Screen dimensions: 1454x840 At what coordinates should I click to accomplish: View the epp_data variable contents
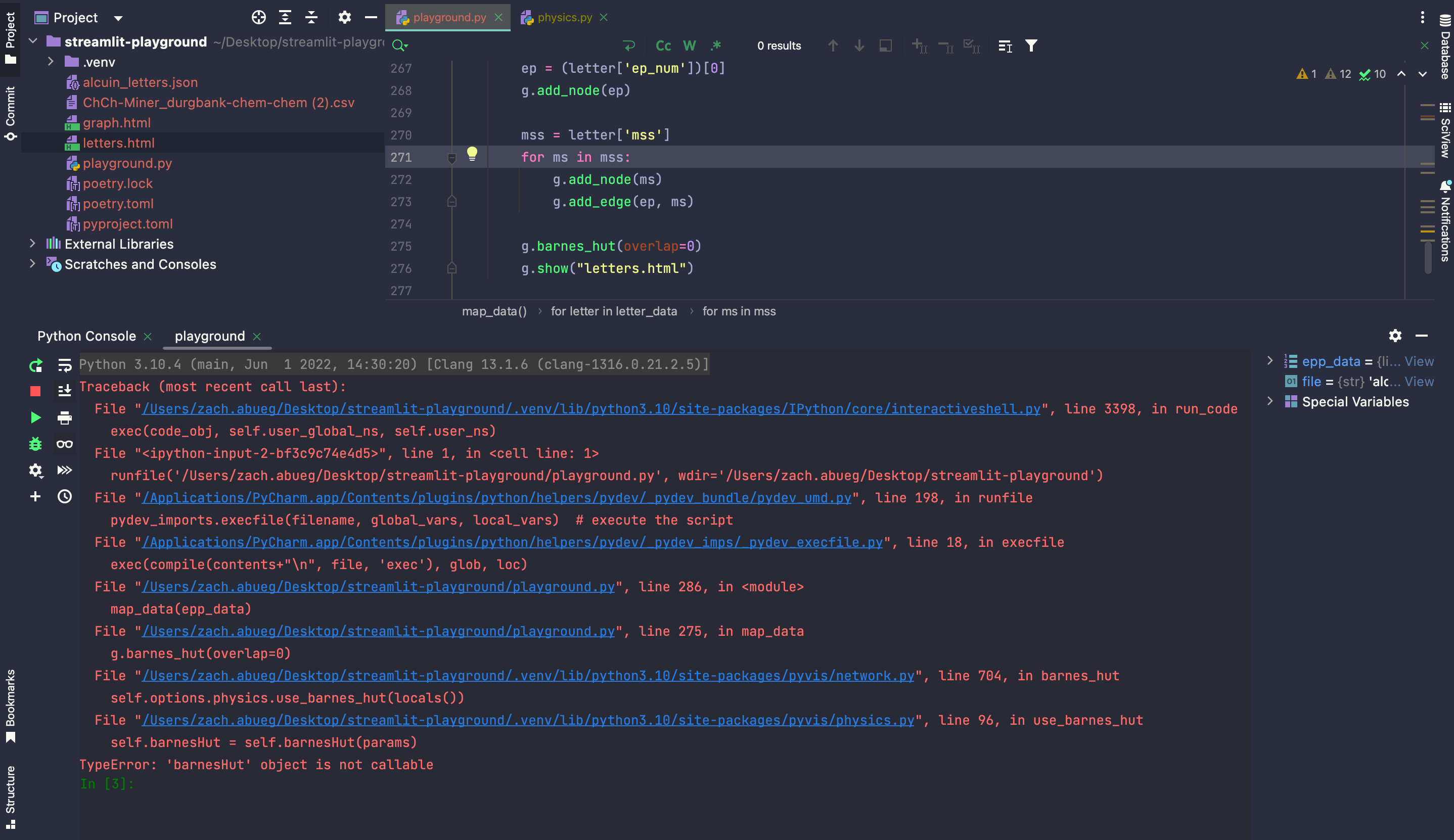[1420, 361]
